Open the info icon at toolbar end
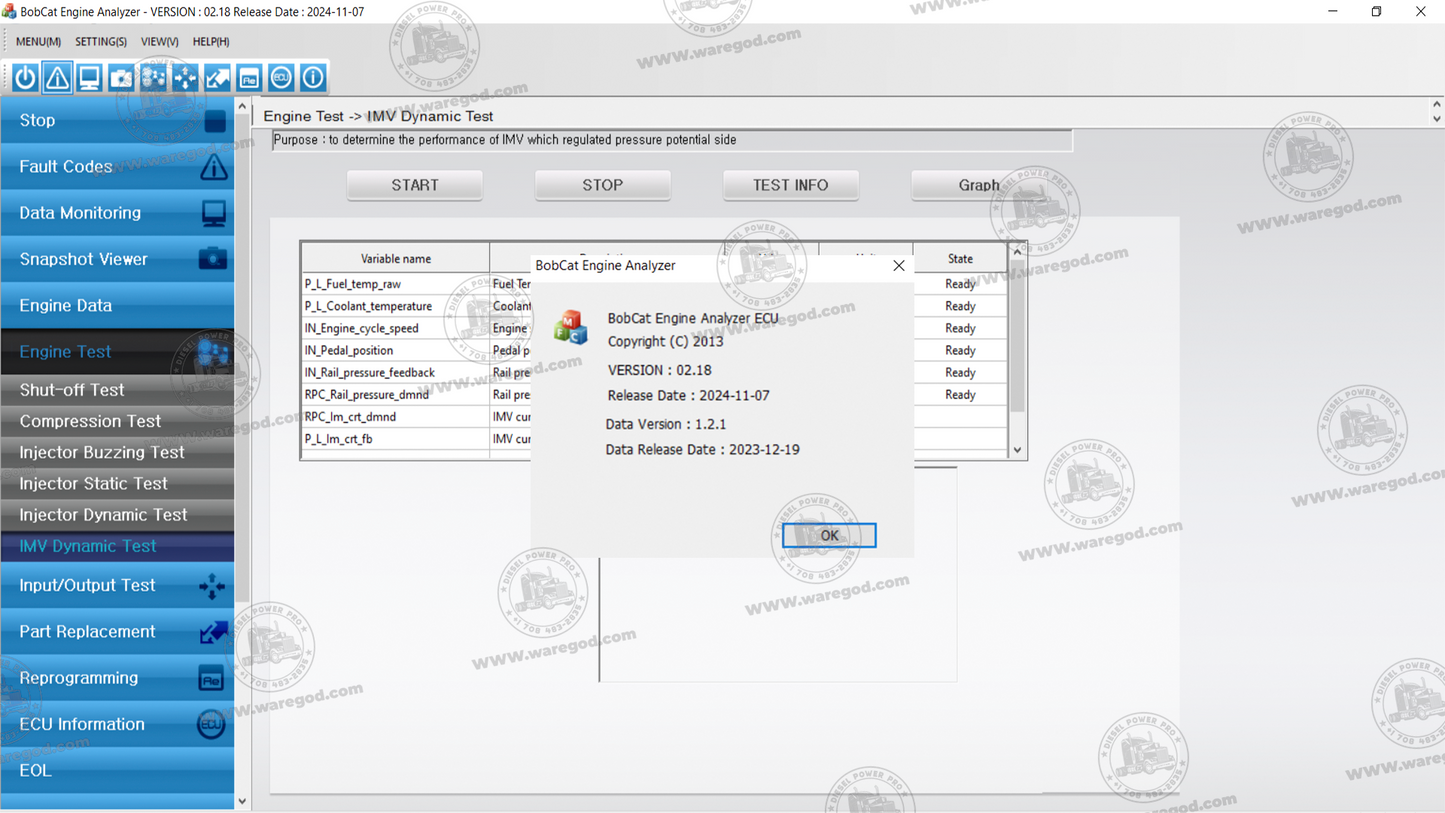The height and width of the screenshot is (813, 1445). (313, 77)
